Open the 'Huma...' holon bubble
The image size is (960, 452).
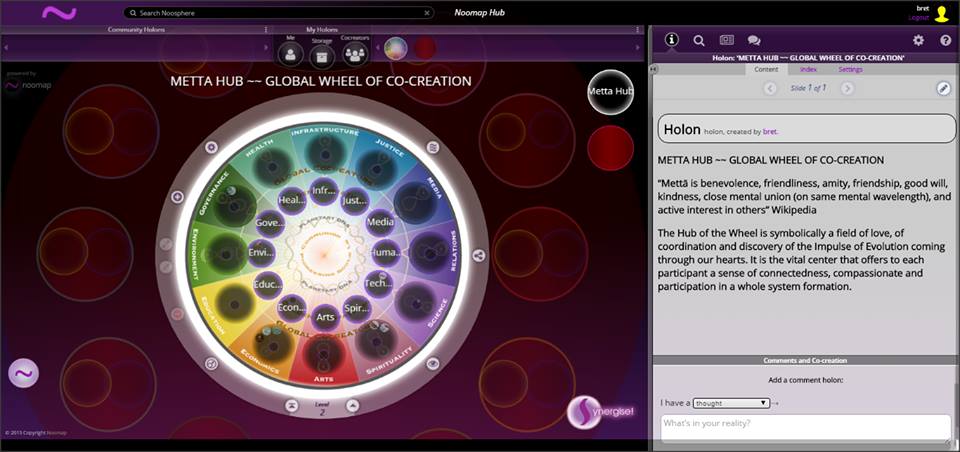point(386,253)
